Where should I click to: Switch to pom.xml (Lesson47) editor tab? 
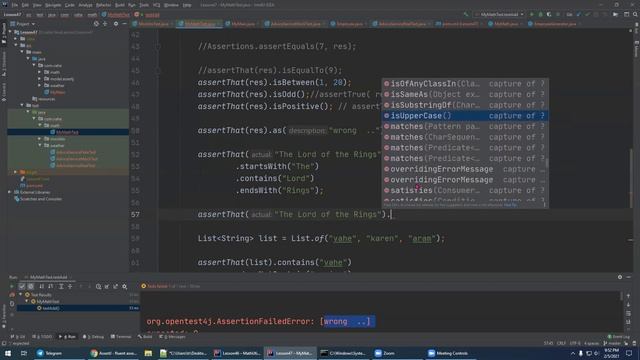point(460,24)
